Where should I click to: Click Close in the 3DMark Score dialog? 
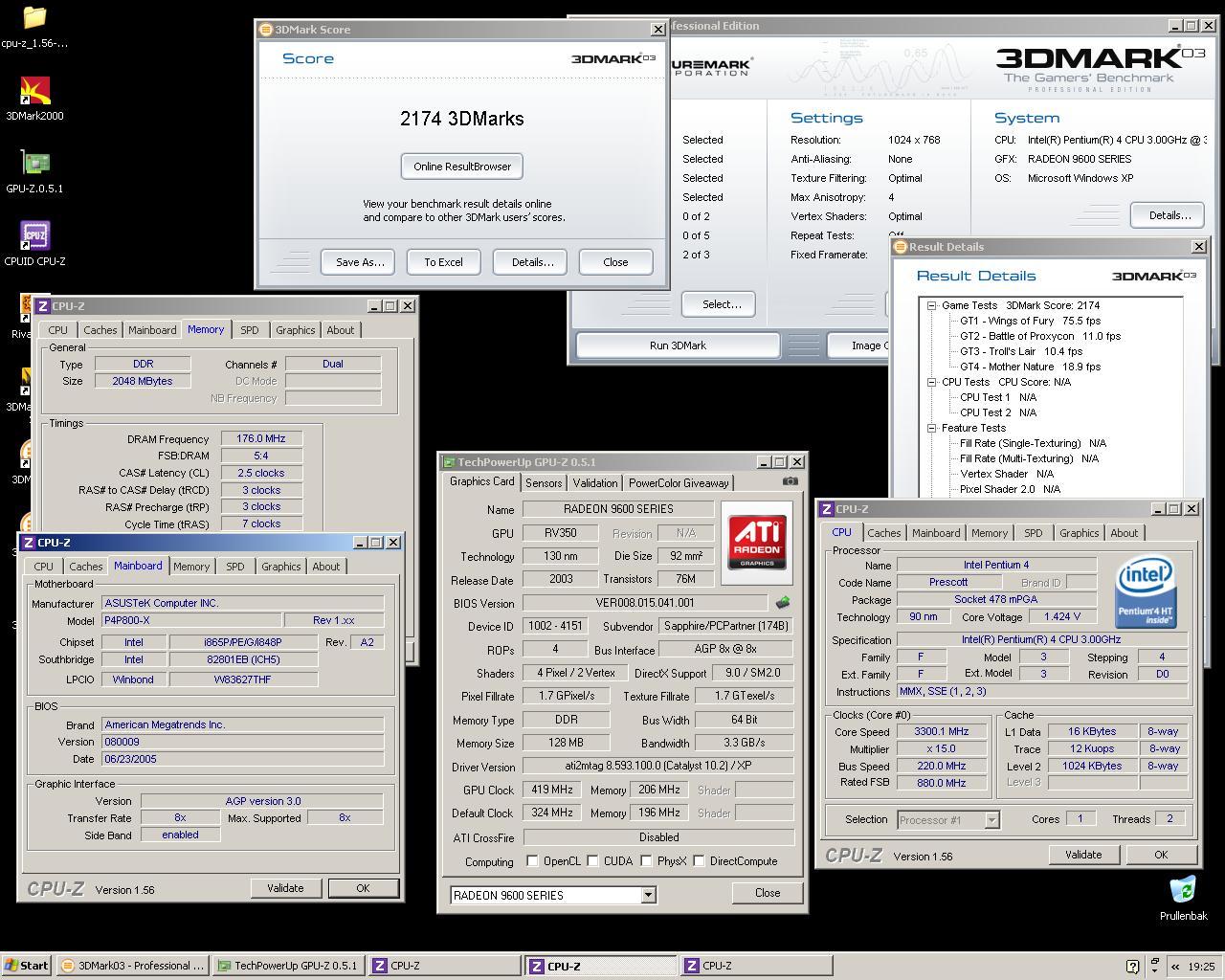pyautogui.click(x=615, y=262)
